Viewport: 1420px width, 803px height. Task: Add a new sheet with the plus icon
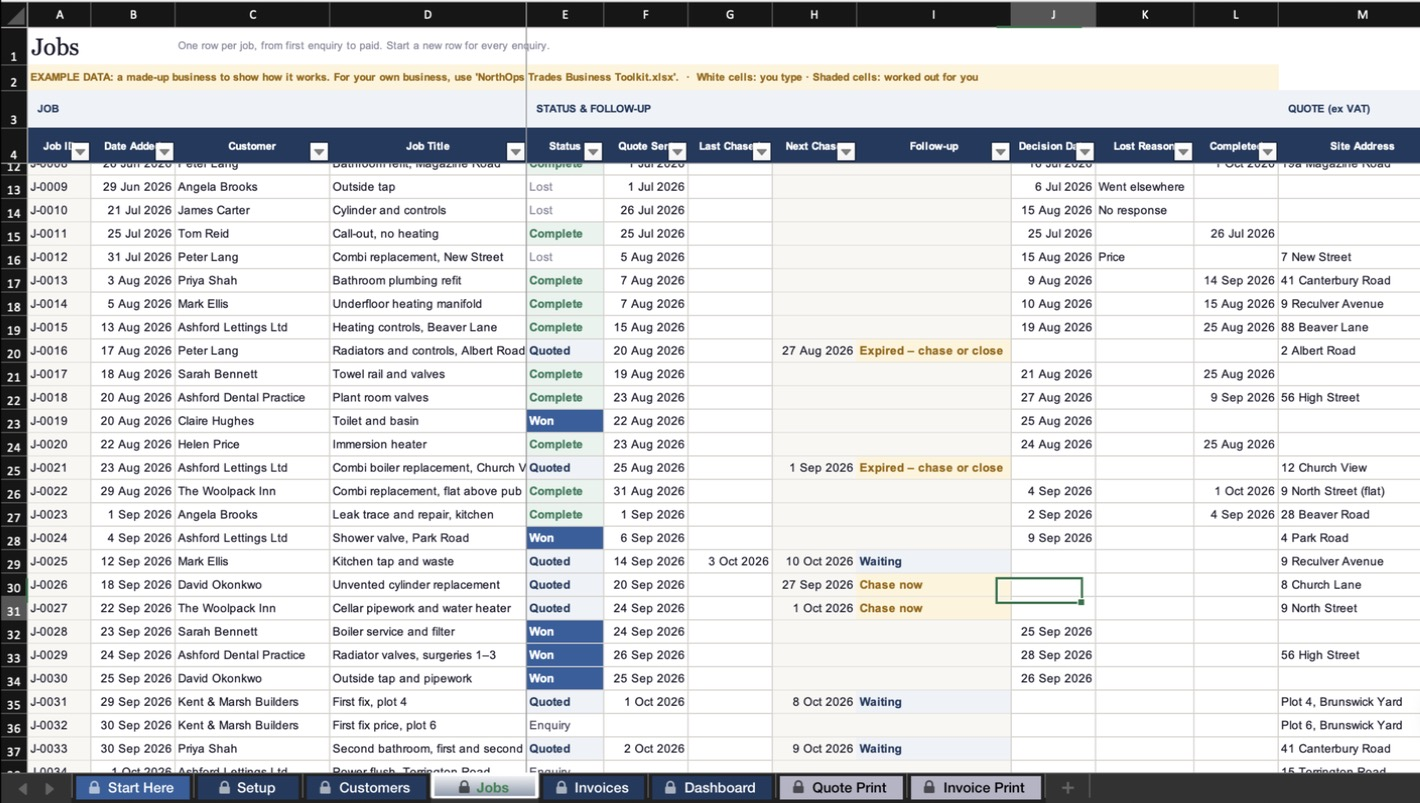point(1067,788)
